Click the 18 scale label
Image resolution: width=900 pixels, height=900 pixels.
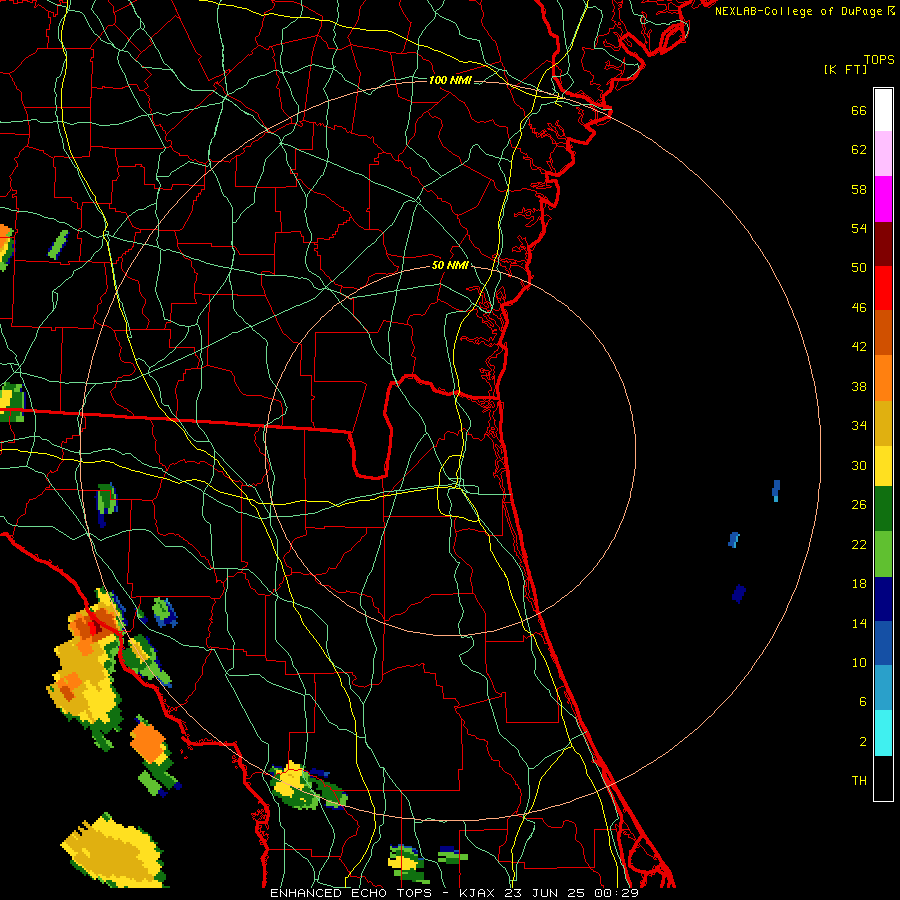[859, 584]
